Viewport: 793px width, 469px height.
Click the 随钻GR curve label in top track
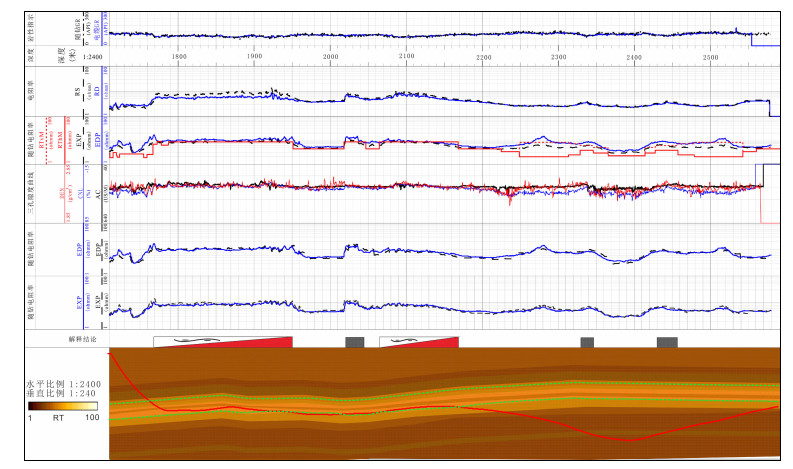(77, 29)
